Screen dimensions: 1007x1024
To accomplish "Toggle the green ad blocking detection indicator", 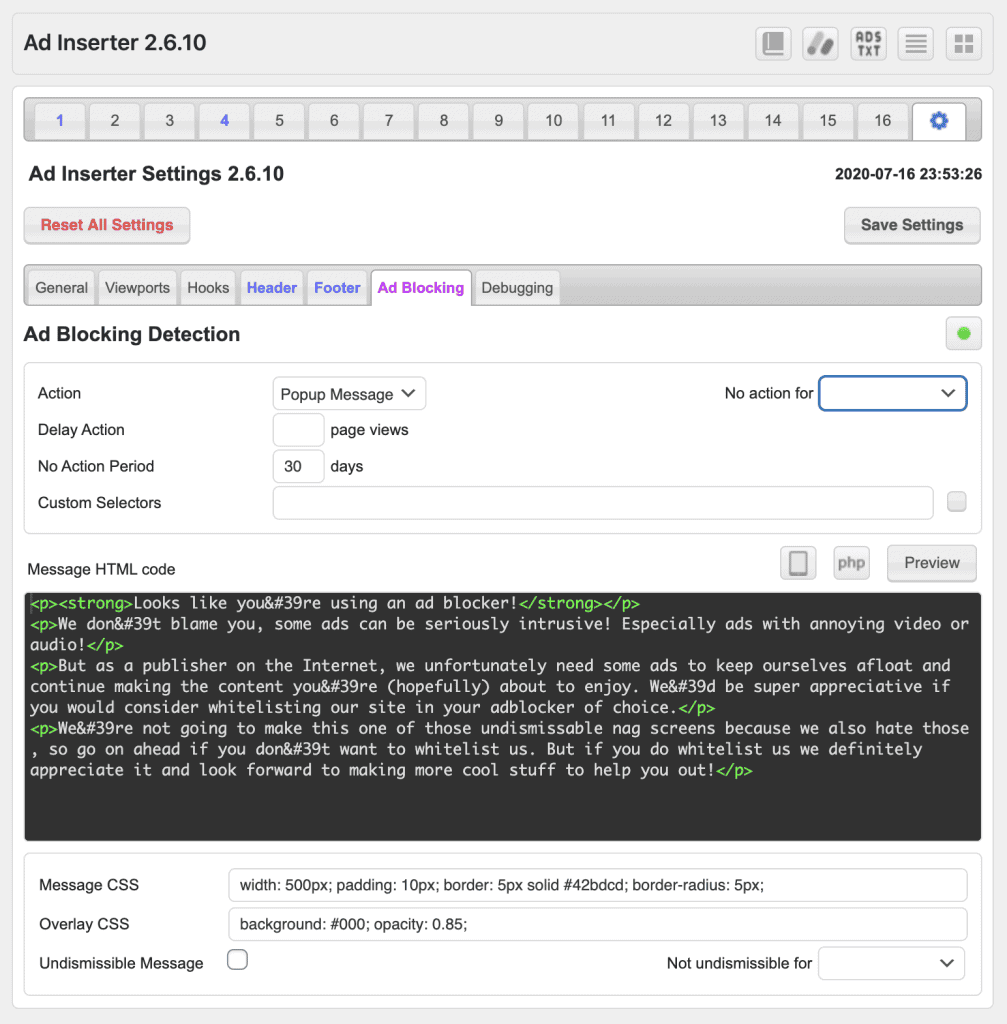I will (x=964, y=334).
